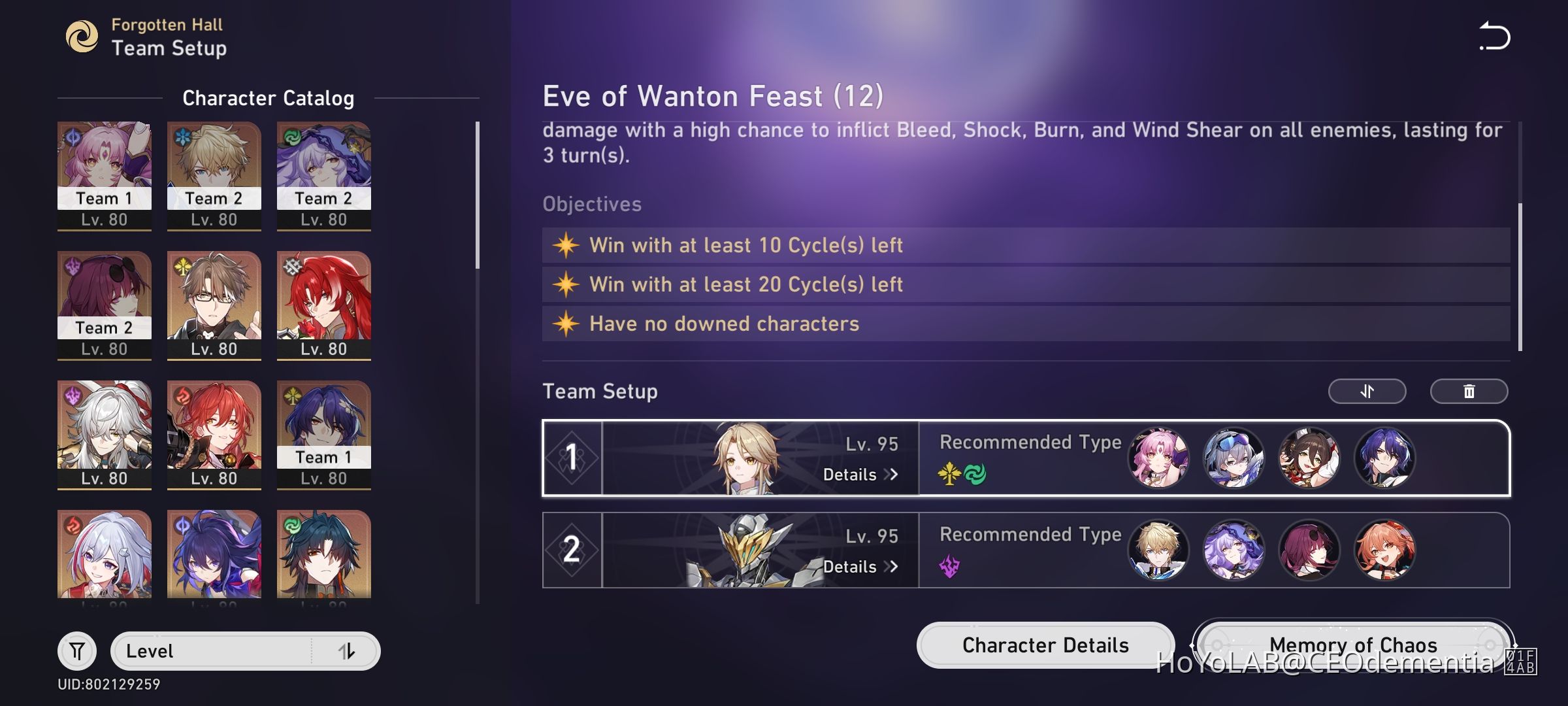Choose the white-haired character thumbnail in the catalog
Screen dimensions: 1568x706
[104, 433]
